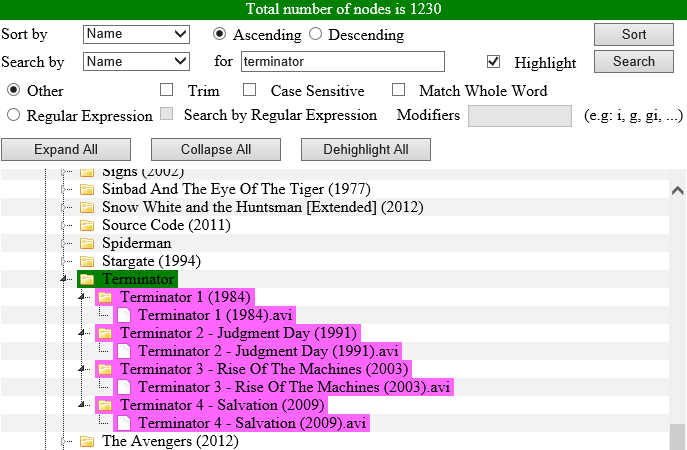The height and width of the screenshot is (450, 687).
Task: Click the Expand All button
Action: pos(66,149)
